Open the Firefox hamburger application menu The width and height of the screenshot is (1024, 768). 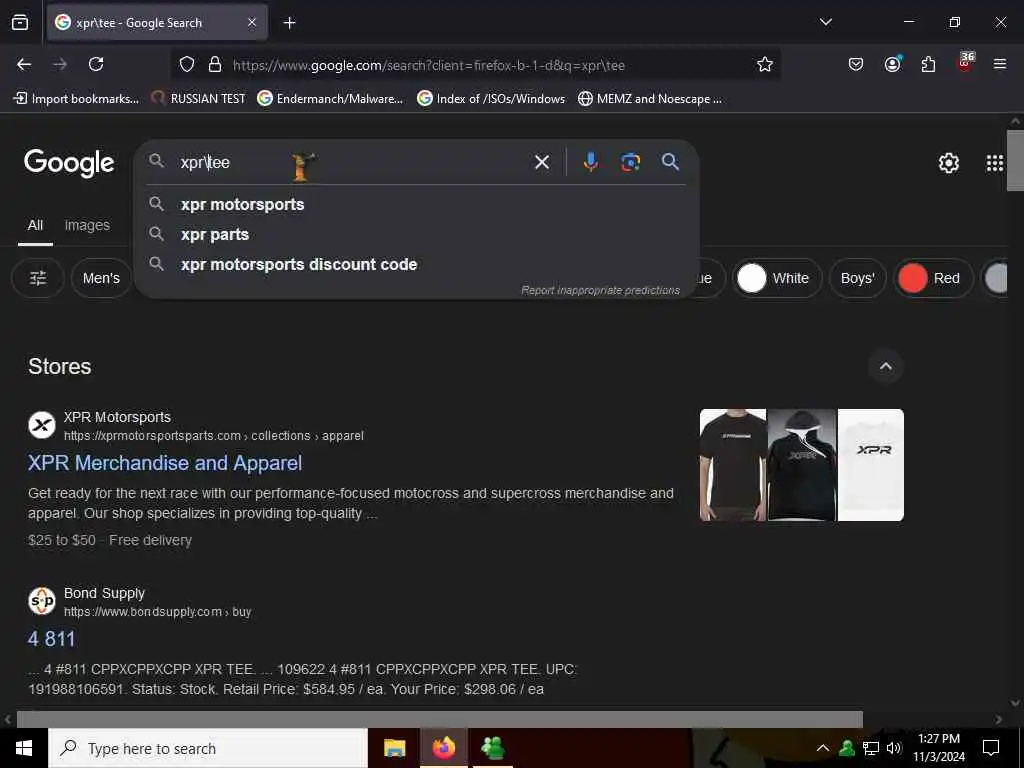click(999, 64)
